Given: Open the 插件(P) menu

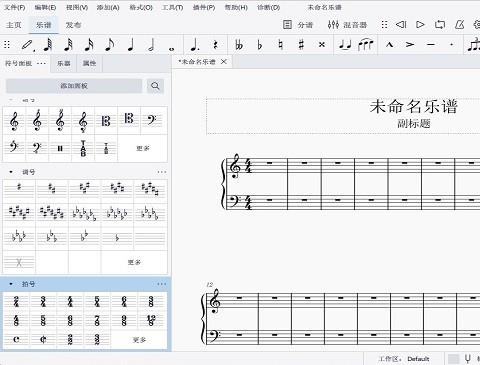Looking at the screenshot, I should point(204,7).
